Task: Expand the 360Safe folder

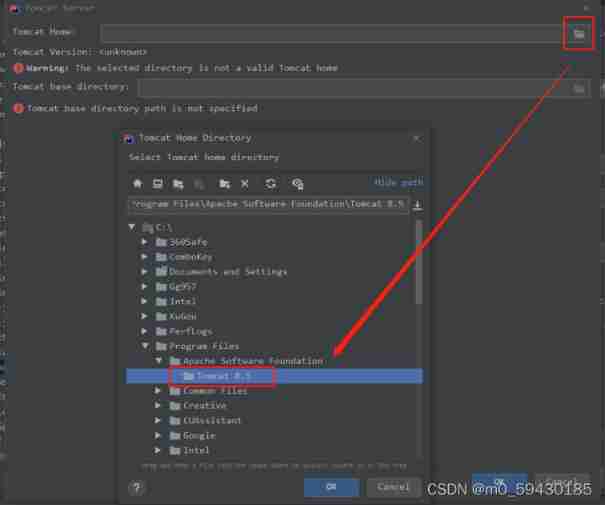Action: click(x=144, y=242)
